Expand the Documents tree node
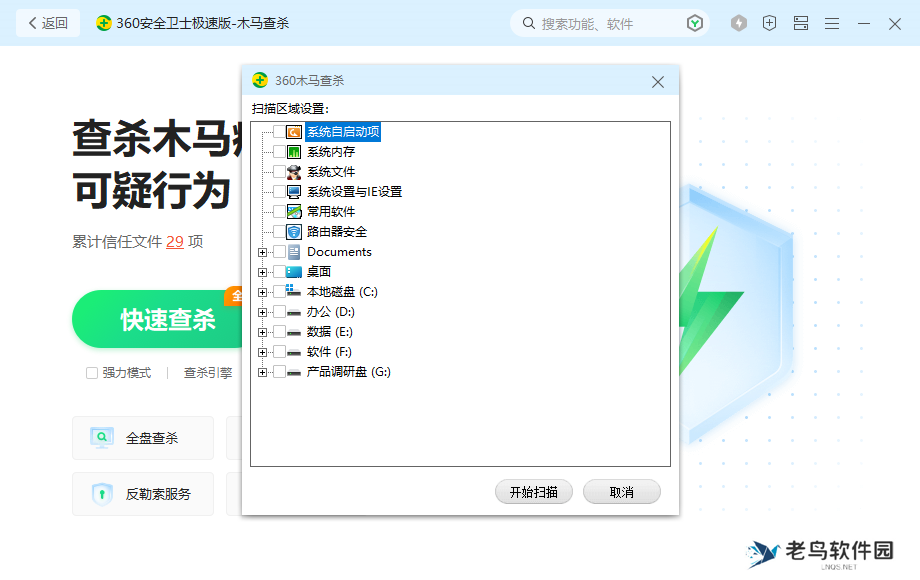The image size is (920, 580). 262,252
